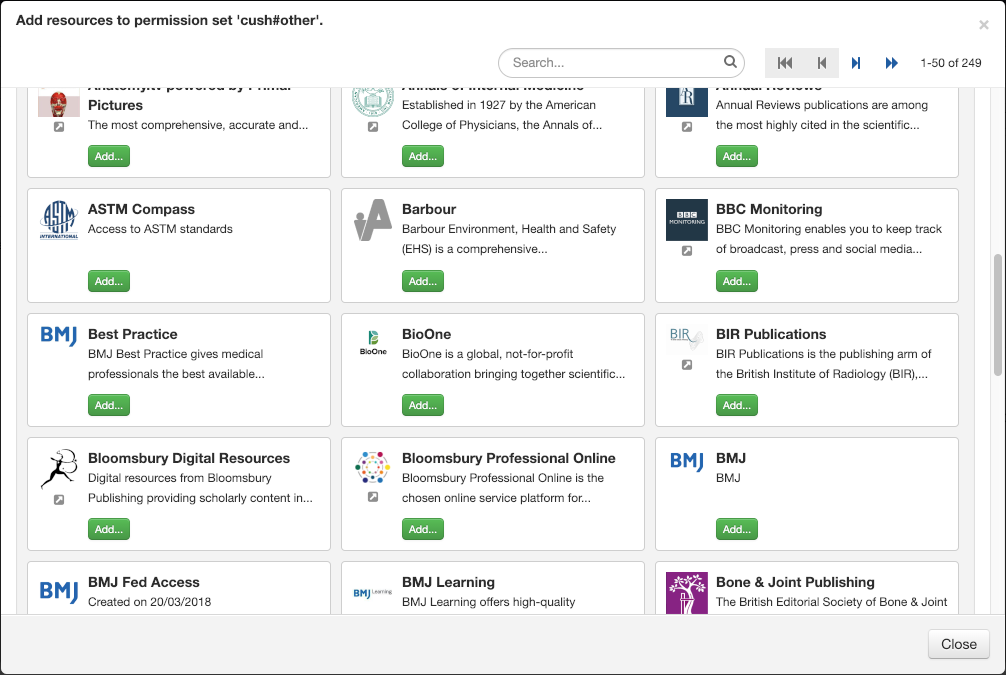
Task: Add BMJ Best Practice resource
Action: pos(109,405)
